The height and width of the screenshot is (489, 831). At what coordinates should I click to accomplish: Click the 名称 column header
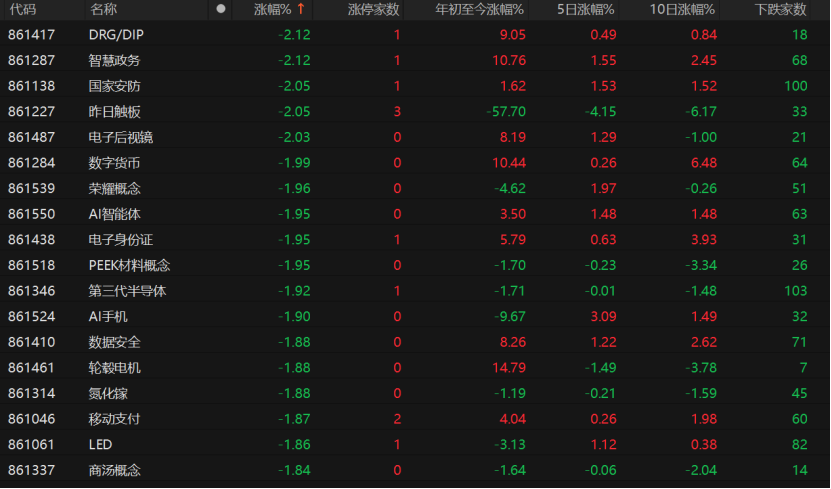[103, 9]
